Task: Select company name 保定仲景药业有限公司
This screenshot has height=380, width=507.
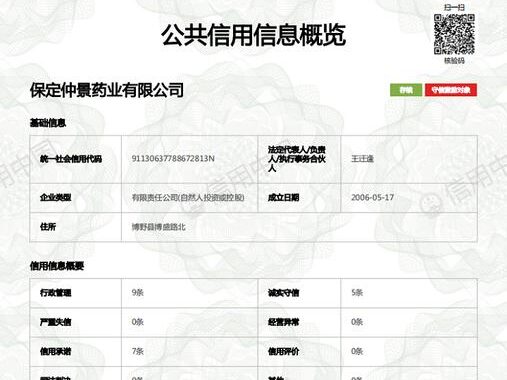Action: click(107, 90)
